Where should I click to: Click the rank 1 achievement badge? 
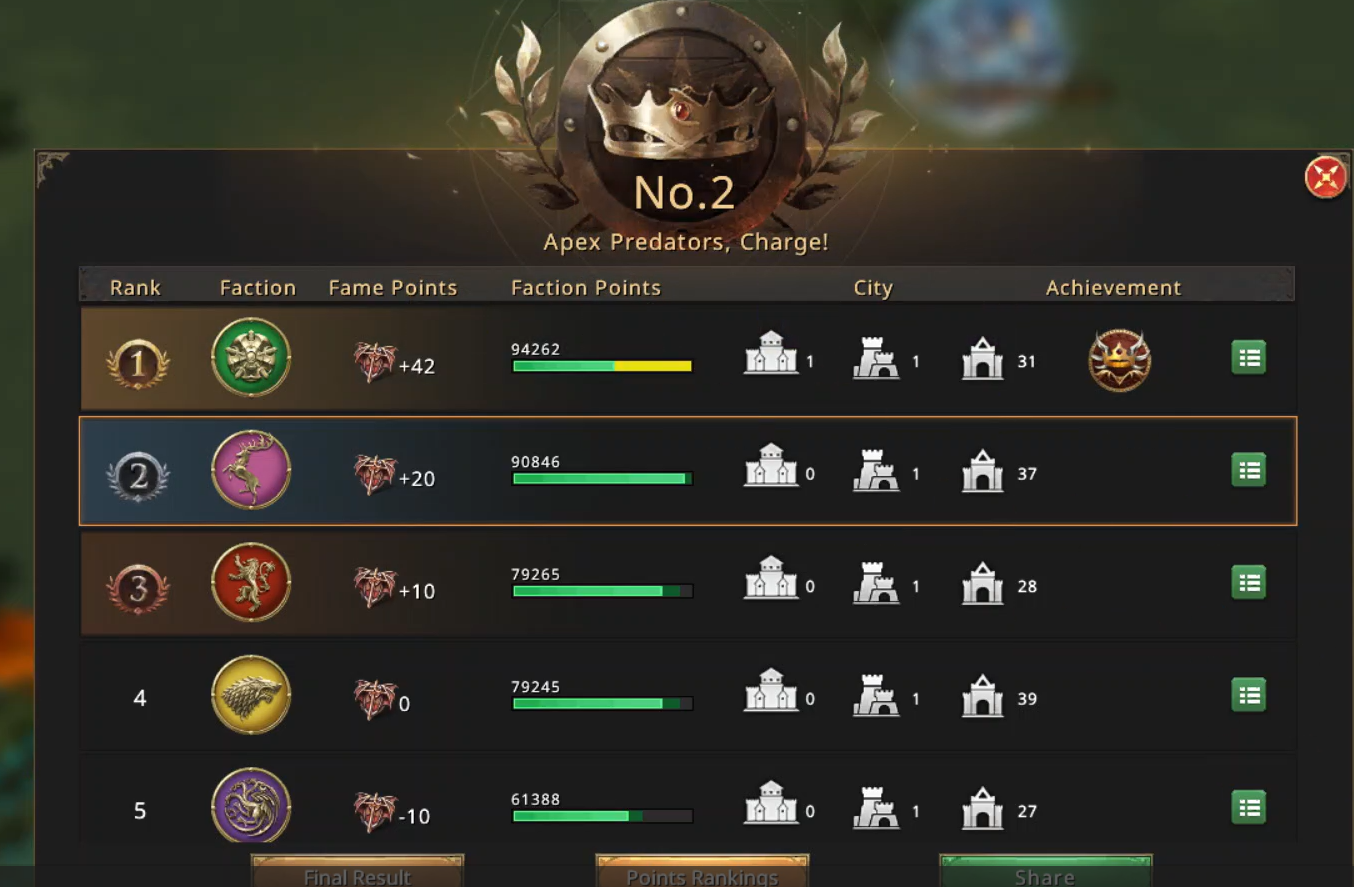coord(1119,360)
